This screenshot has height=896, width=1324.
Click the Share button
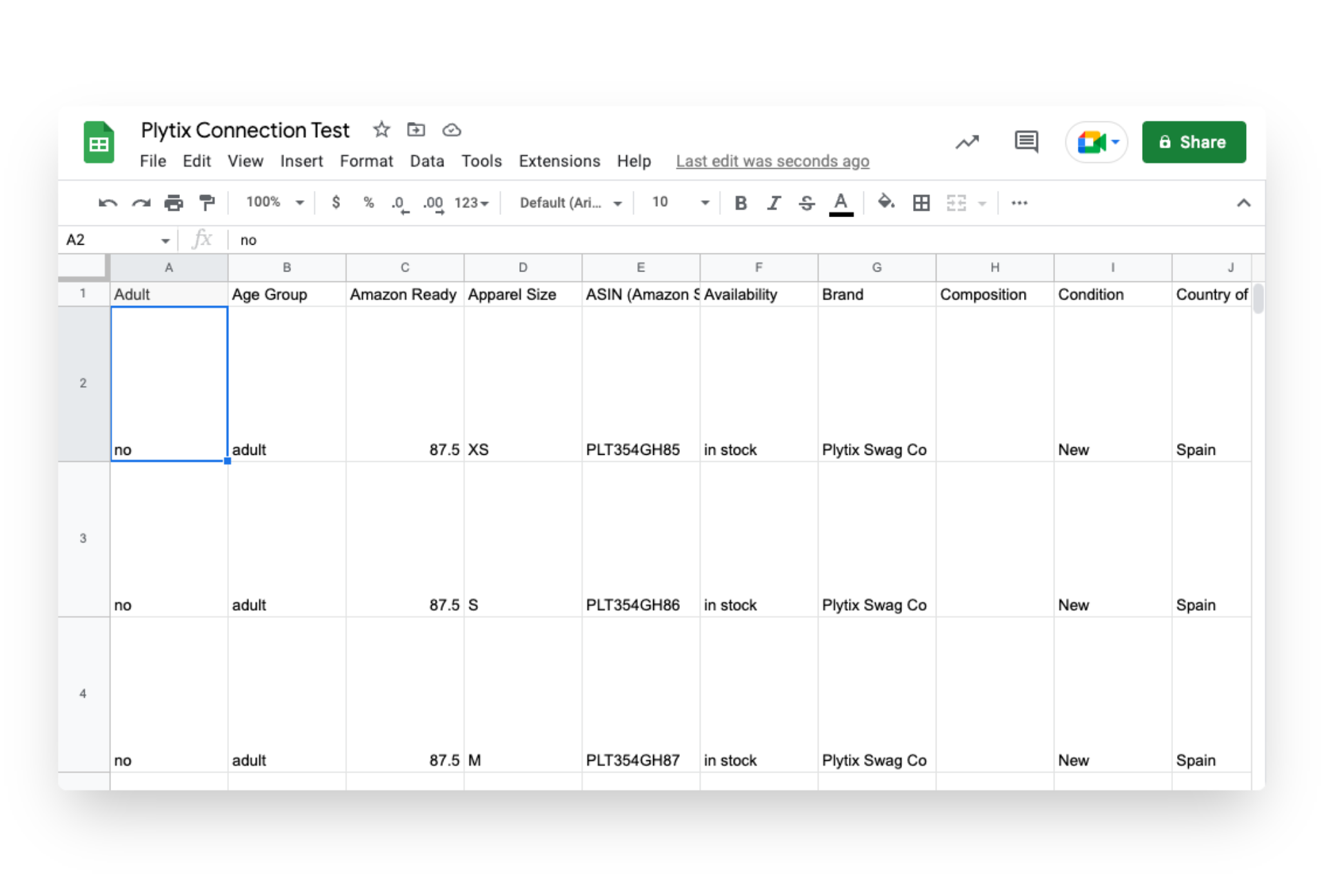[x=1194, y=142]
